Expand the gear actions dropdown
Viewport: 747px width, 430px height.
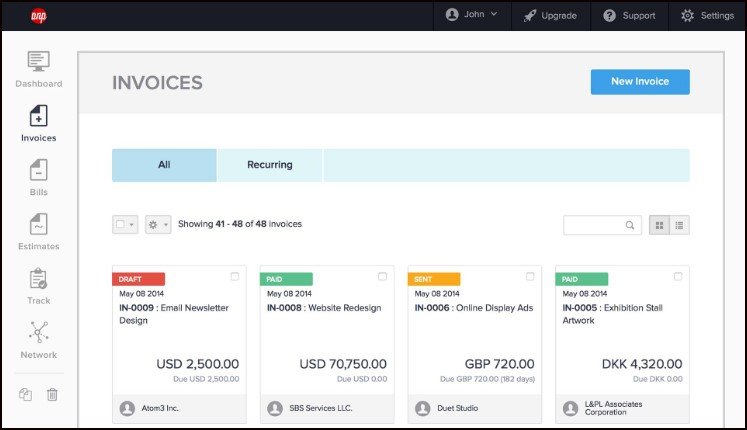pos(158,225)
